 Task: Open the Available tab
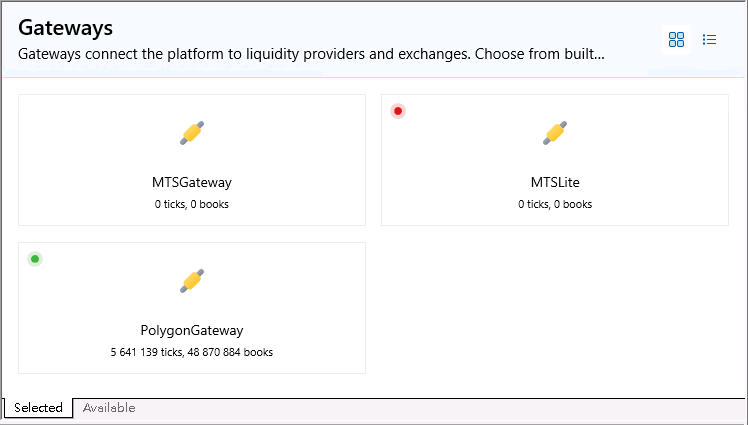tap(109, 408)
